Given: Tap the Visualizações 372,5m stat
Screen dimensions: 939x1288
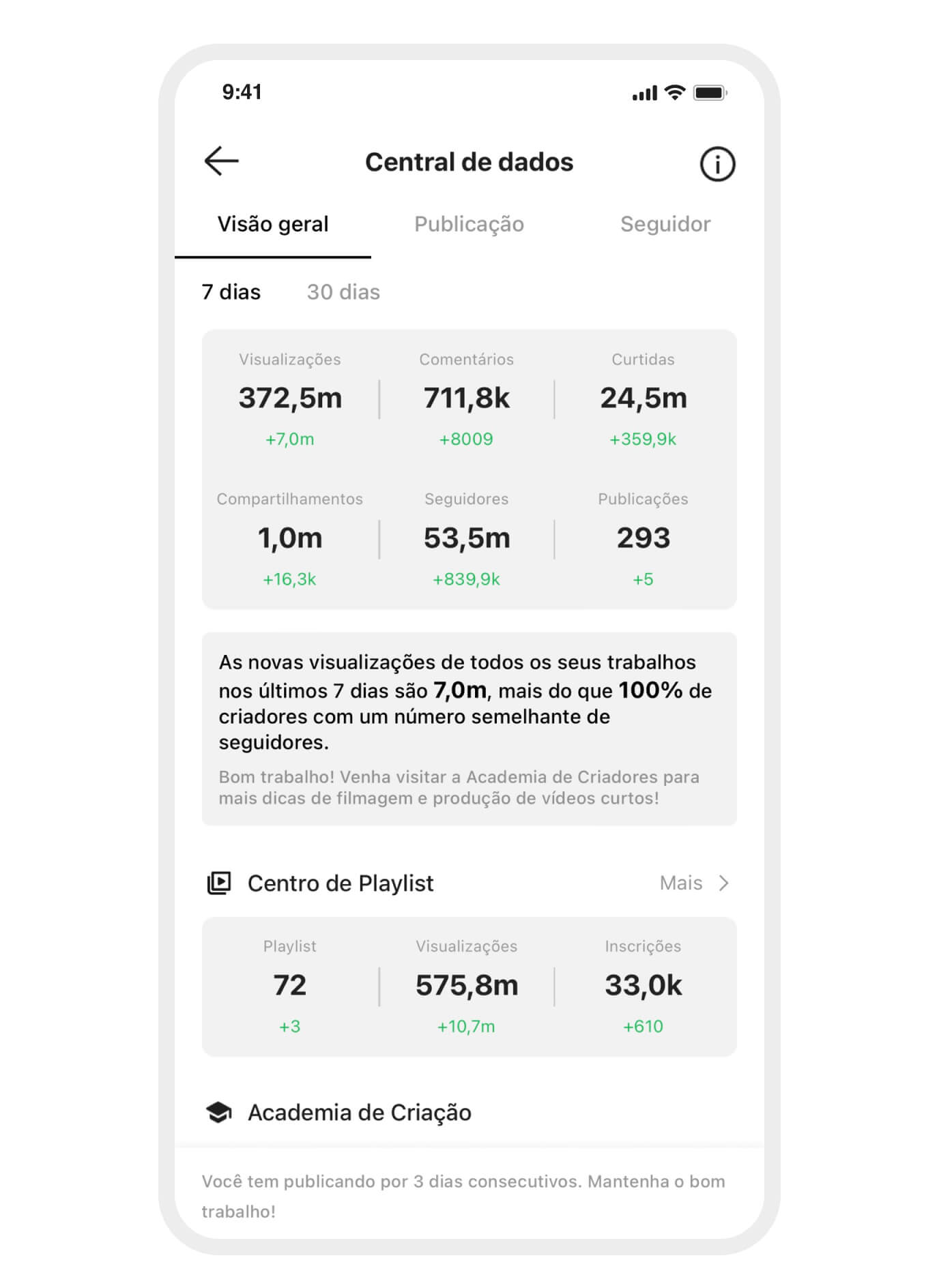Looking at the screenshot, I should pyautogui.click(x=290, y=398).
